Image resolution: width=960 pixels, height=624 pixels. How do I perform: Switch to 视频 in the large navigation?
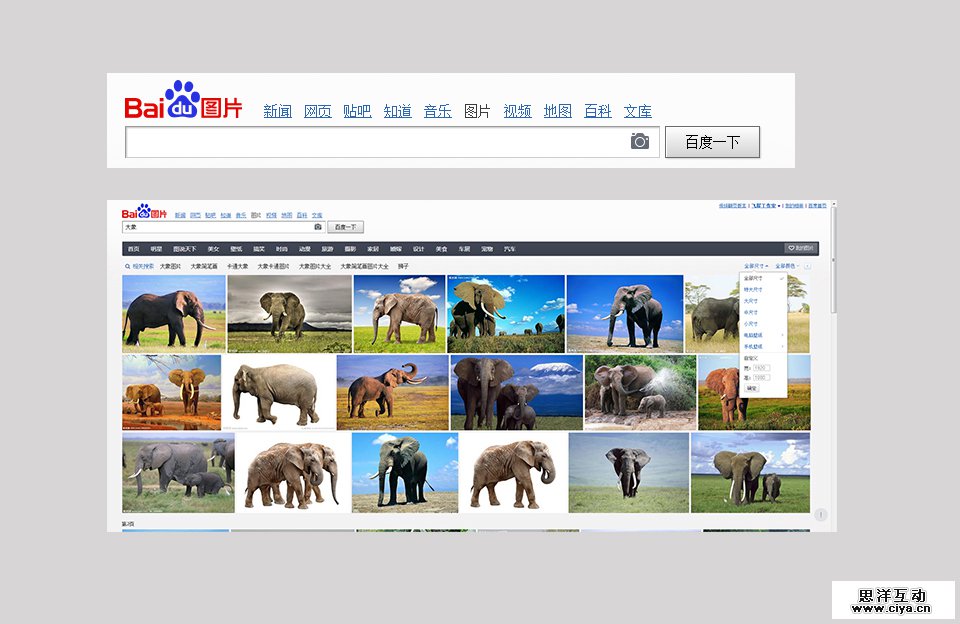click(x=517, y=111)
